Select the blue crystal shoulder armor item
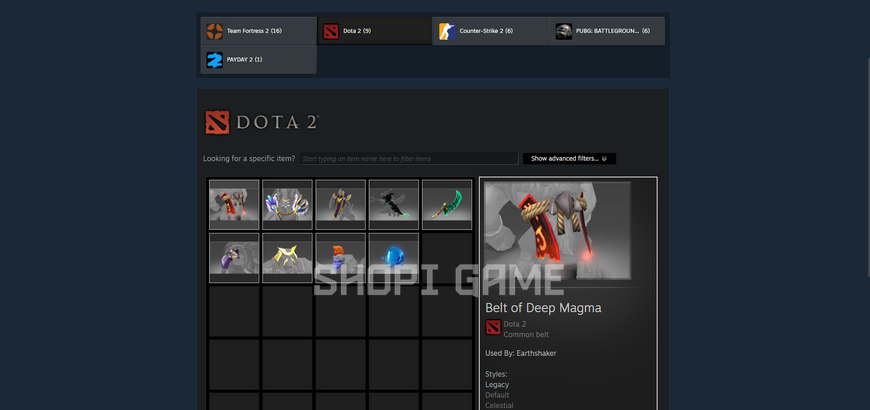Image resolution: width=870 pixels, height=410 pixels. click(x=287, y=205)
